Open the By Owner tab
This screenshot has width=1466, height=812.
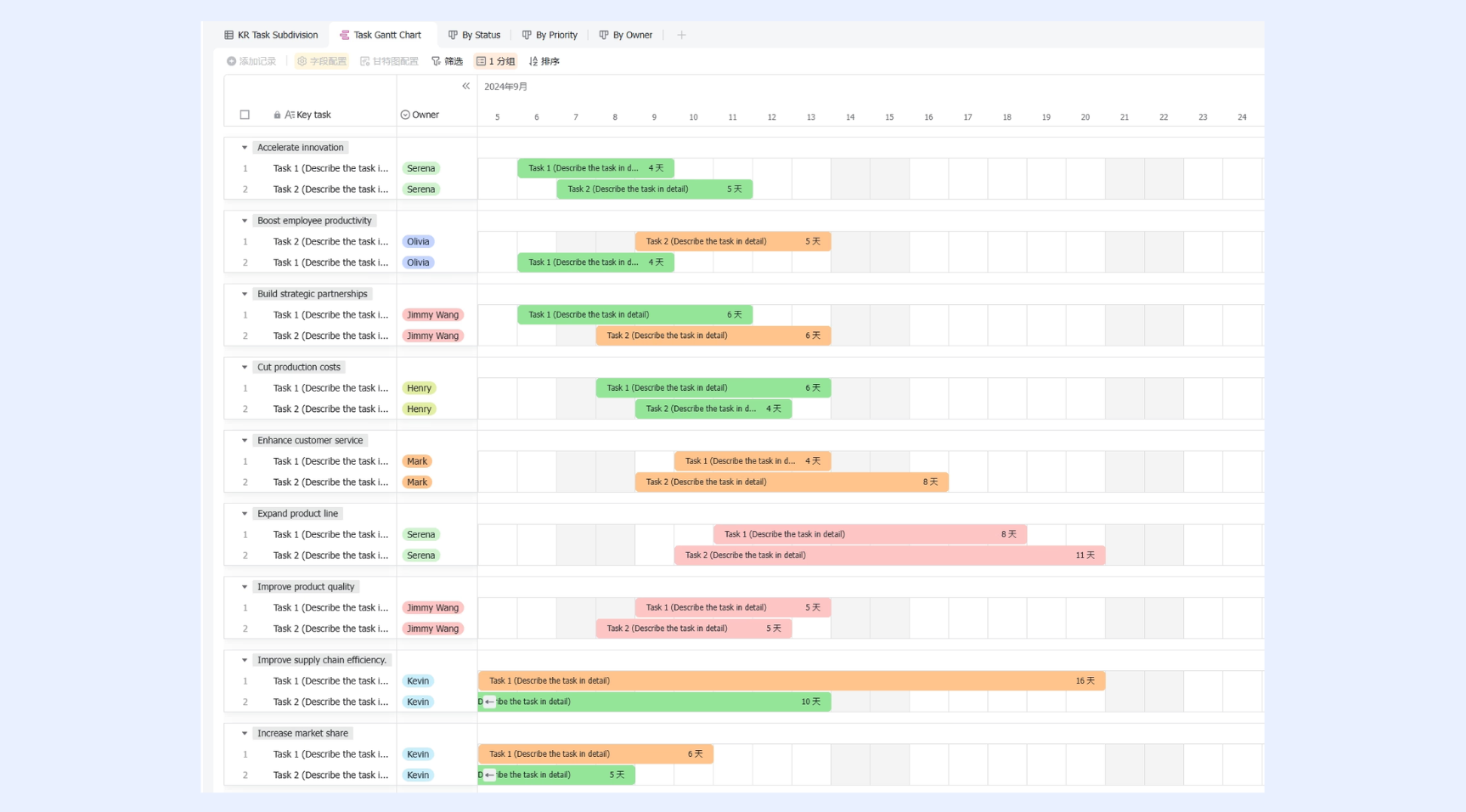point(626,35)
